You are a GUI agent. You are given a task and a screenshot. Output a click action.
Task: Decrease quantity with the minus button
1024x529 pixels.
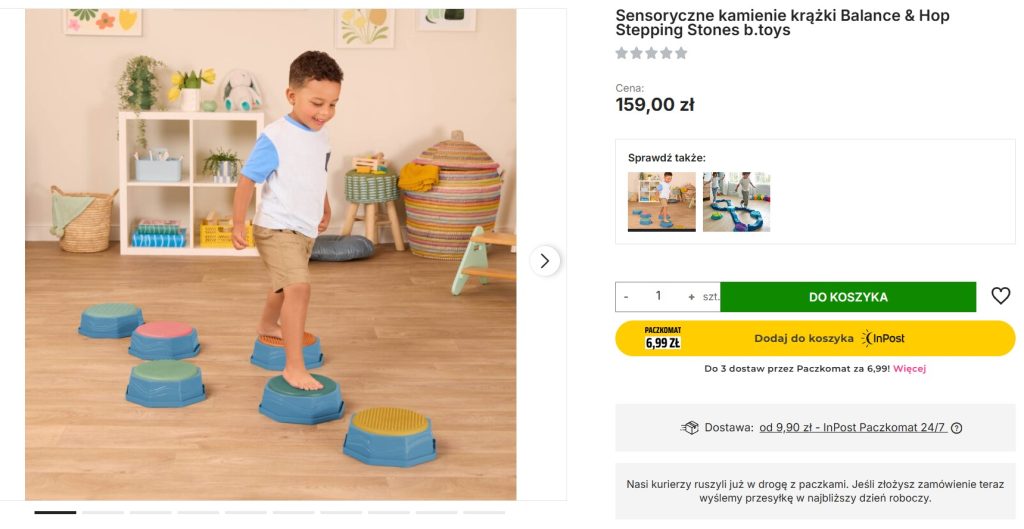click(x=626, y=297)
